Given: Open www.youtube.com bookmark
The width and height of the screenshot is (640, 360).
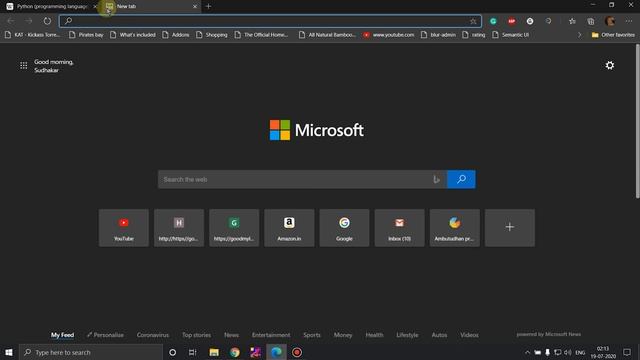Looking at the screenshot, I should tap(389, 35).
